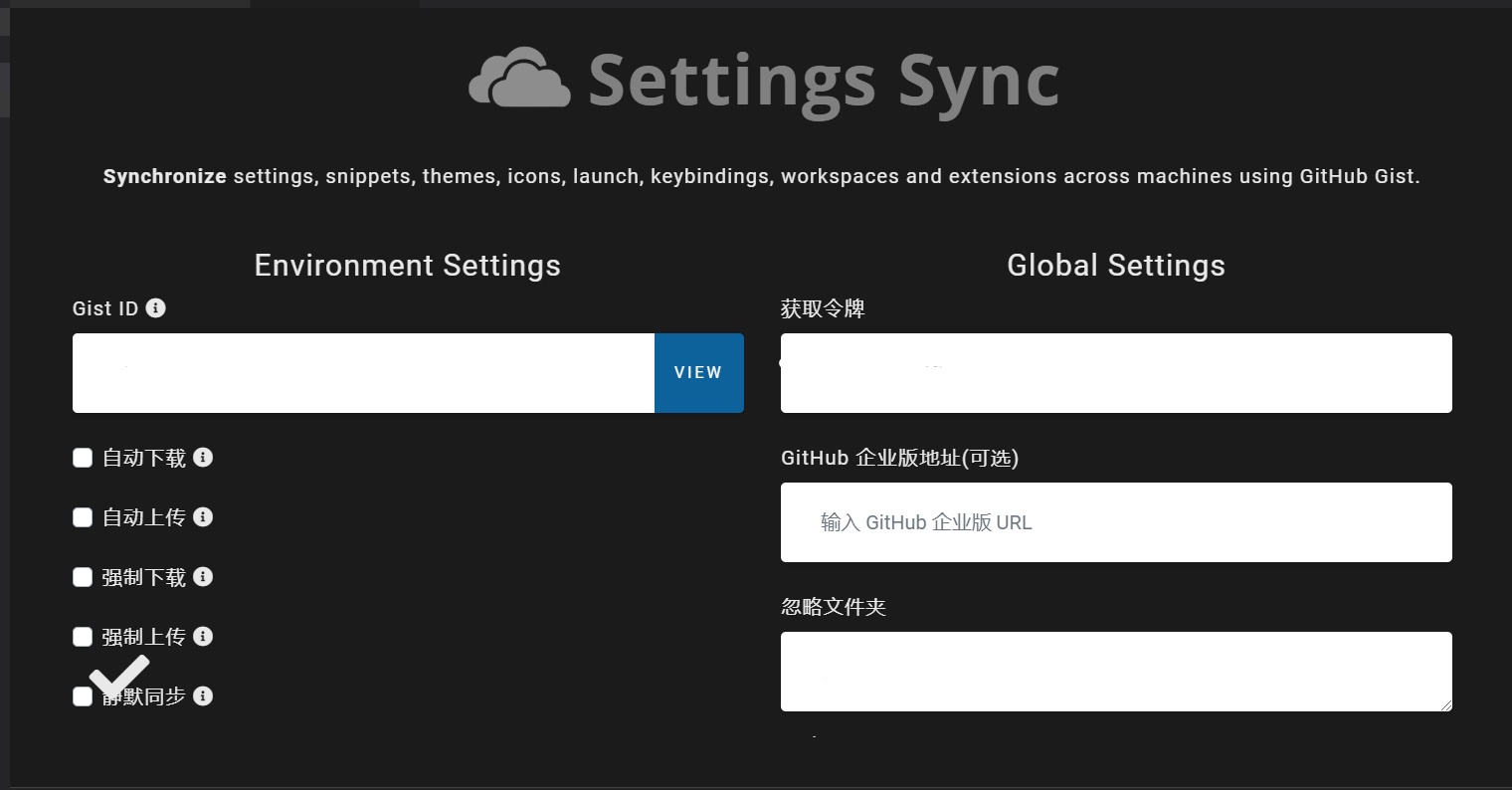Show info for 强制上传 option
1512x790 pixels.
[203, 637]
